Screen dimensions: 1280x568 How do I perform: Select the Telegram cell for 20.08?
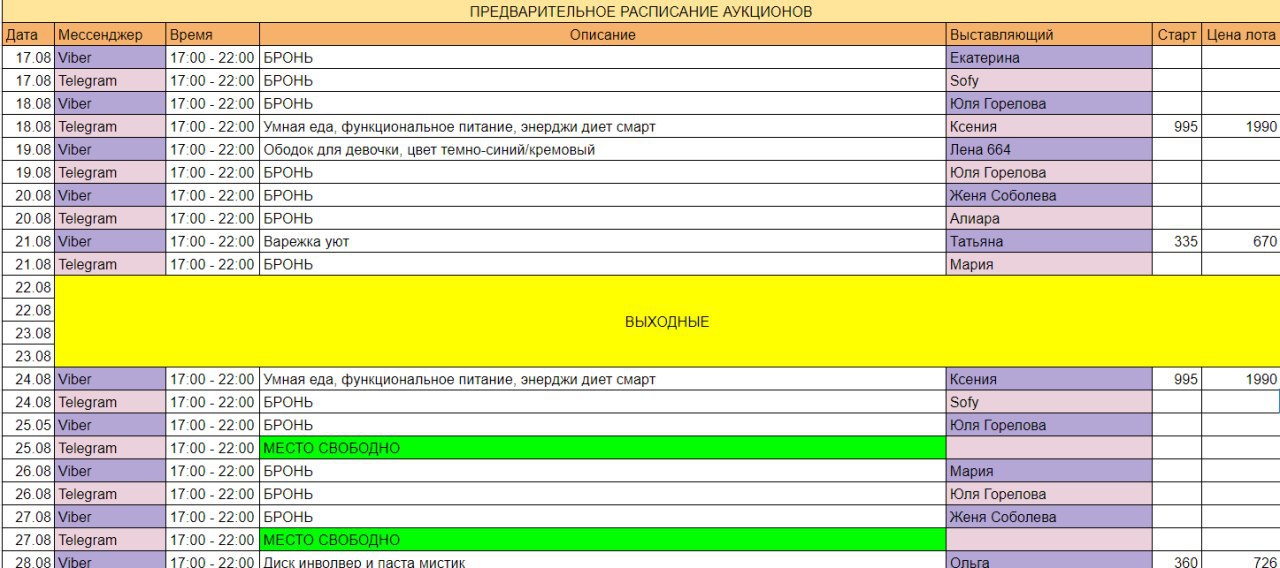110,219
